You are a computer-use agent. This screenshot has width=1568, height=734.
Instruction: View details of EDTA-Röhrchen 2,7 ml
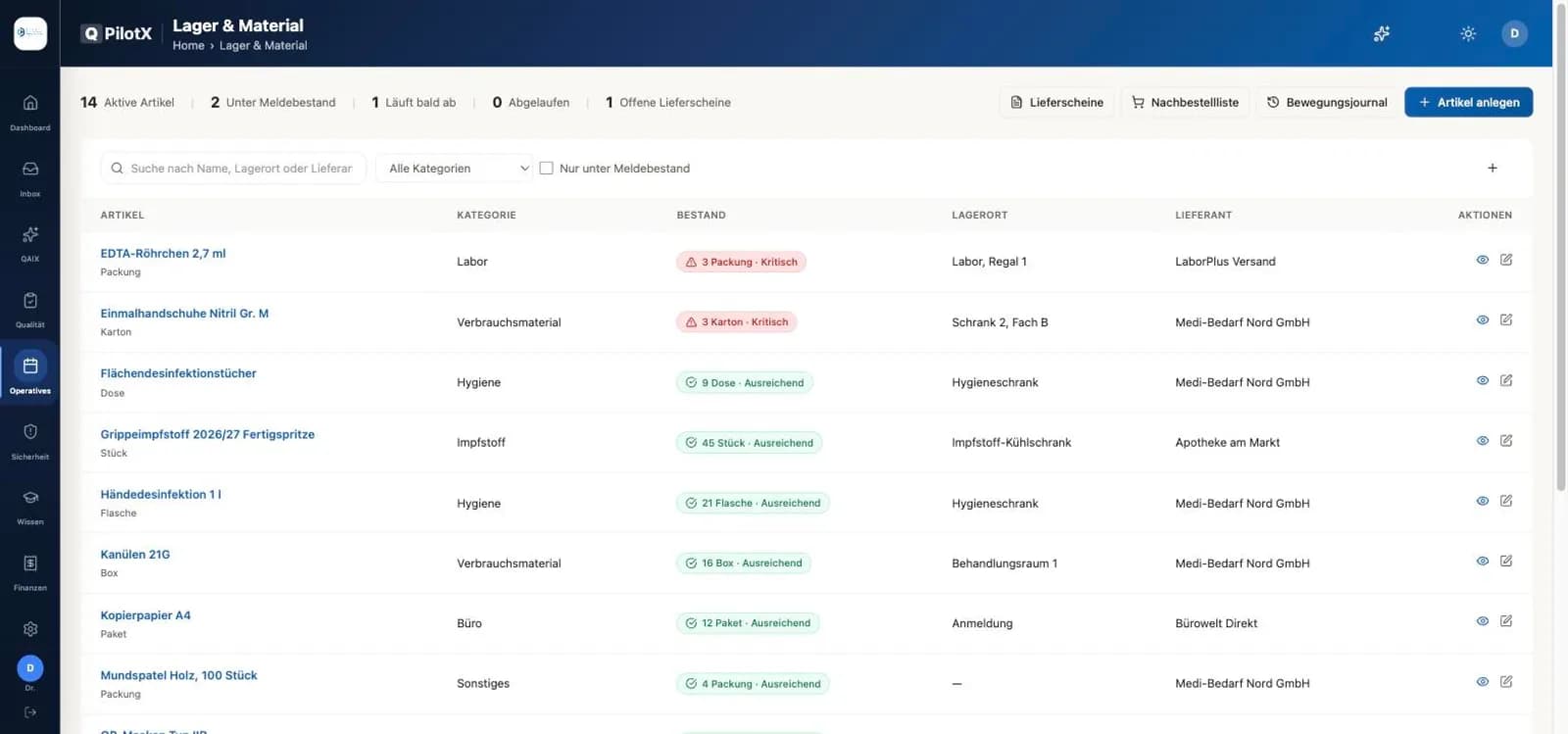coord(1483,260)
